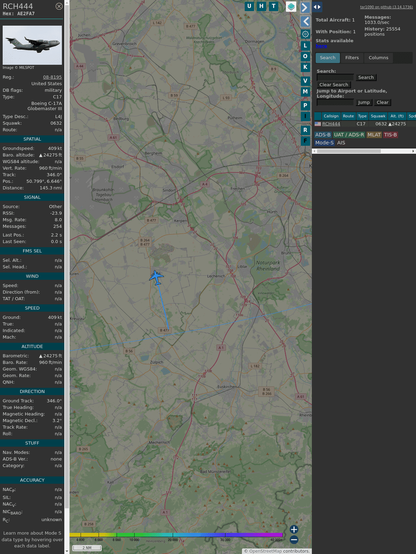Click the right-pointing chevron sidebar arrow
The width and height of the screenshot is (416, 554).
[305, 7]
